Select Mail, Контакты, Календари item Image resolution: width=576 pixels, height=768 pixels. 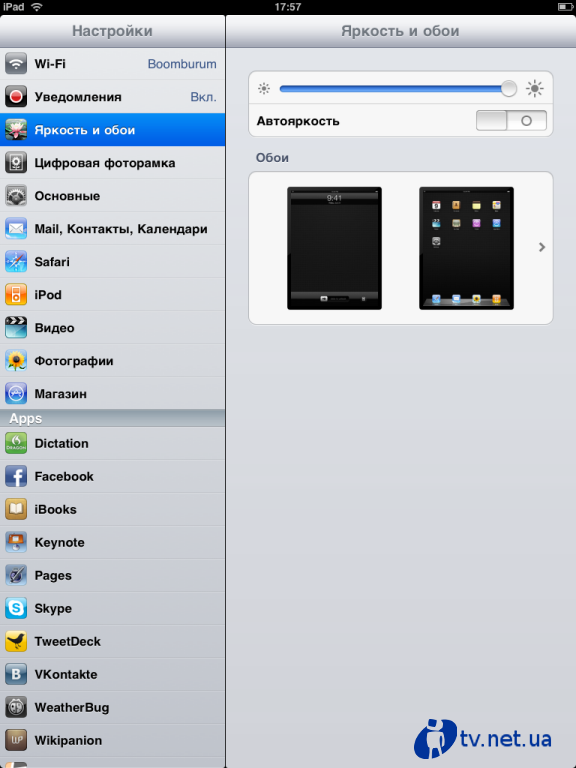point(113,229)
